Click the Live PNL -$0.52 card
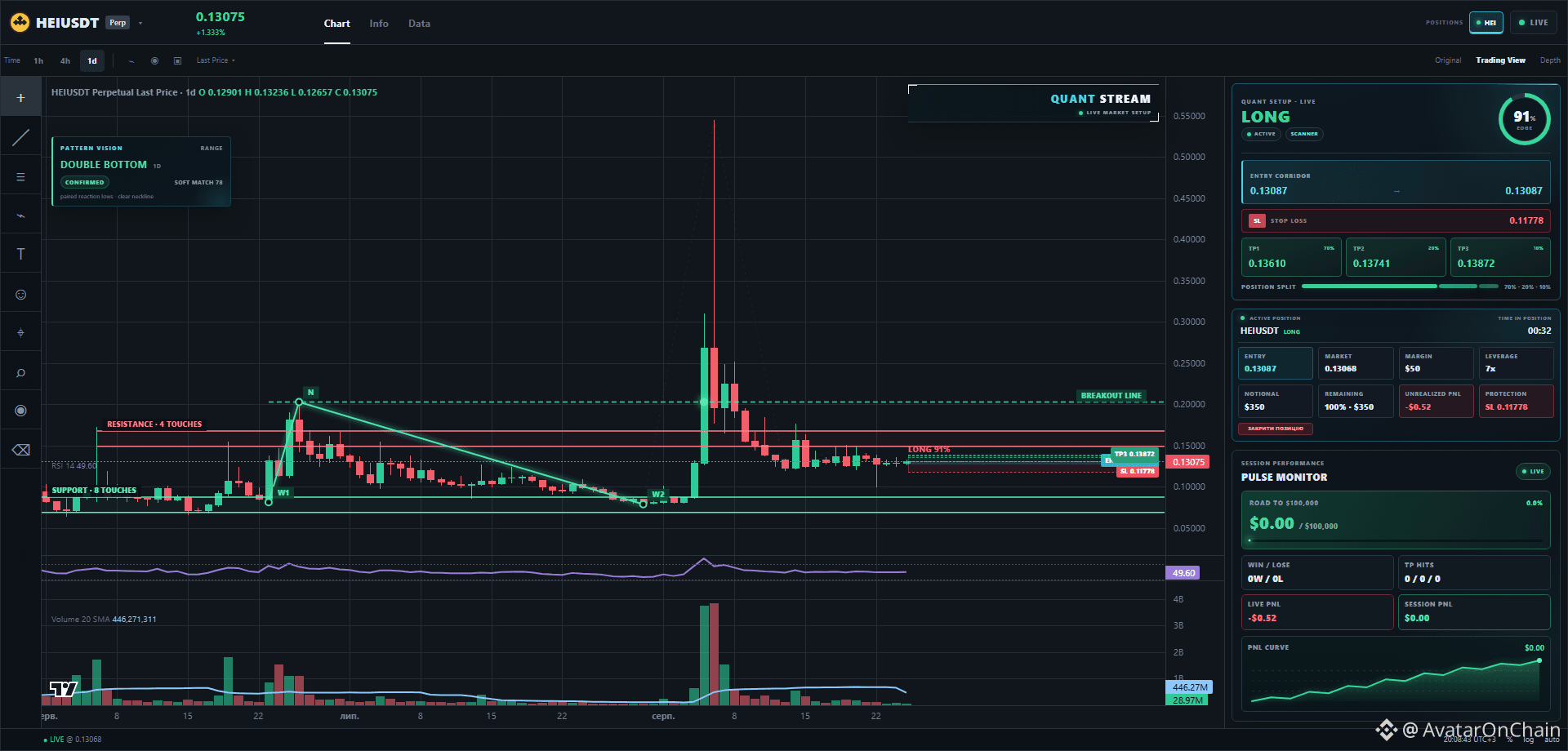The width and height of the screenshot is (1568, 751). tap(1317, 612)
